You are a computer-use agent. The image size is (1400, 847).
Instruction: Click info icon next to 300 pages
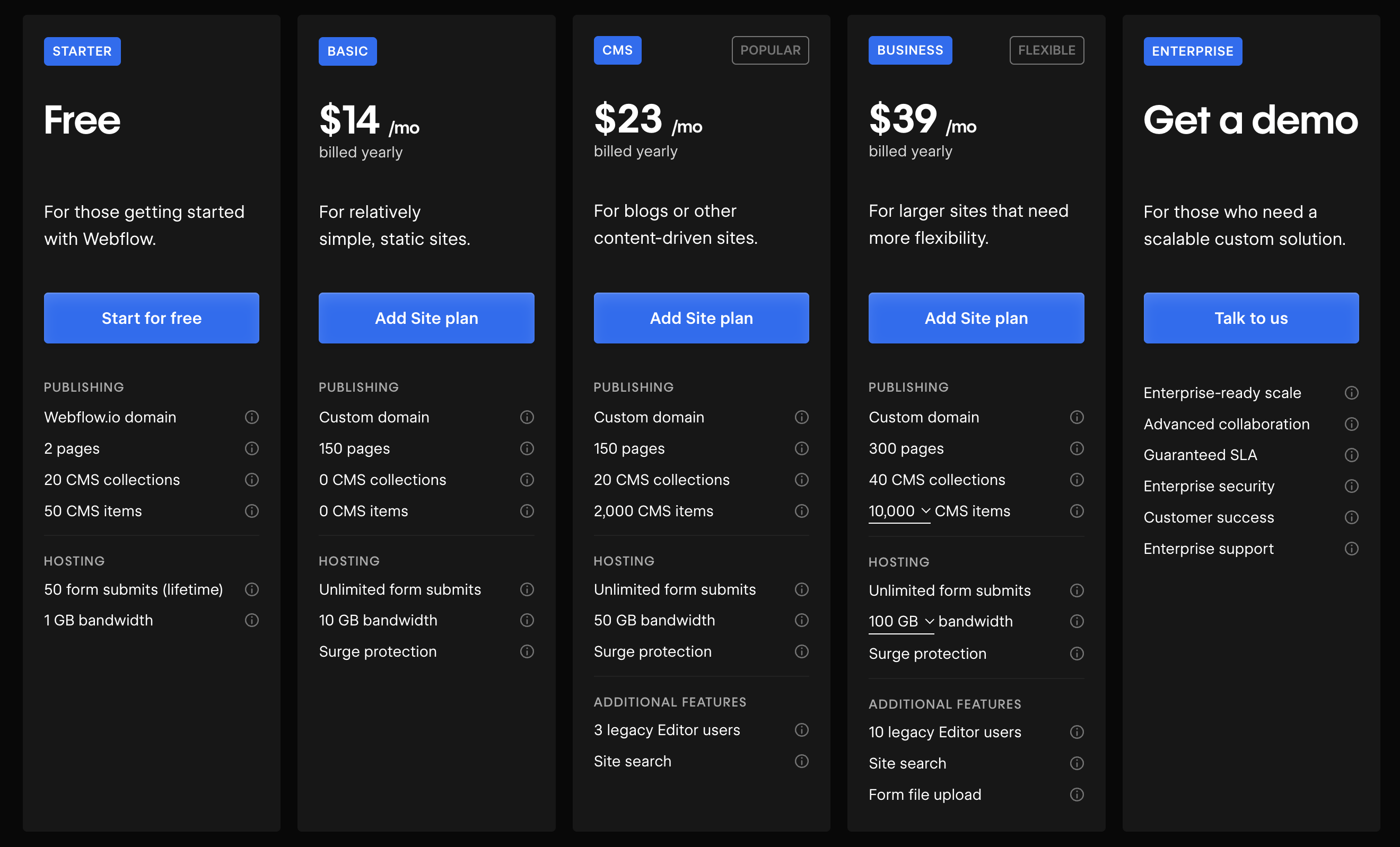tap(1076, 449)
